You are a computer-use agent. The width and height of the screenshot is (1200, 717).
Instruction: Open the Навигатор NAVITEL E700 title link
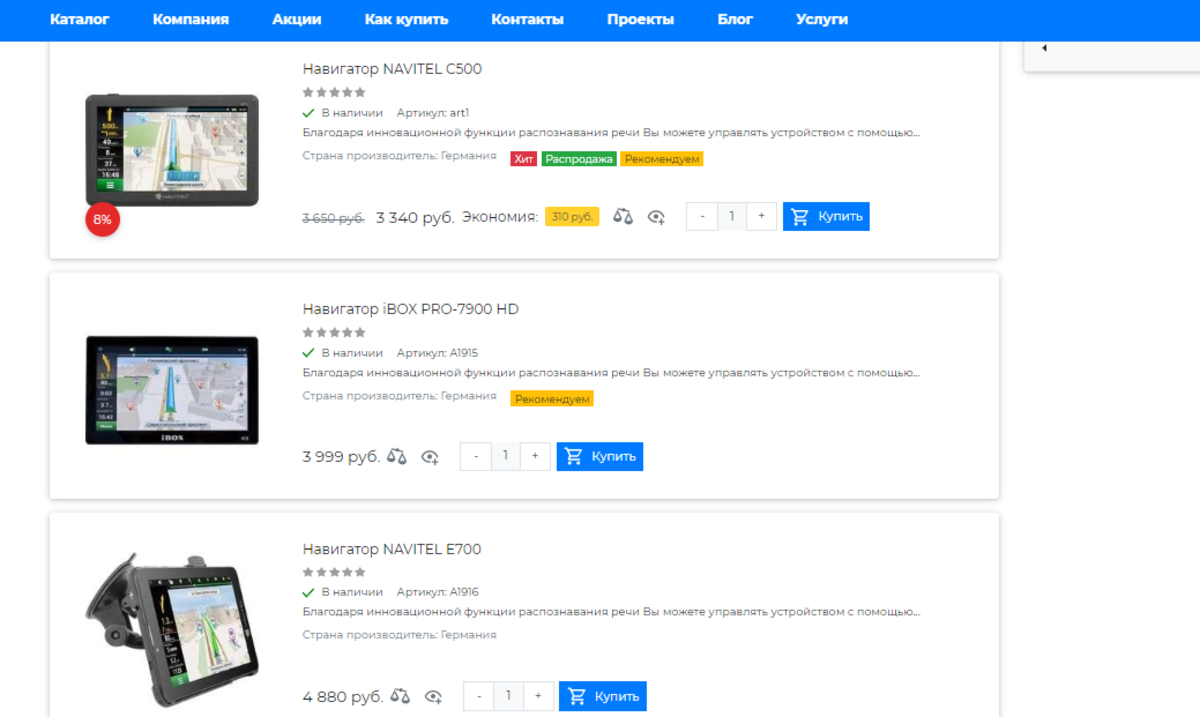click(392, 549)
